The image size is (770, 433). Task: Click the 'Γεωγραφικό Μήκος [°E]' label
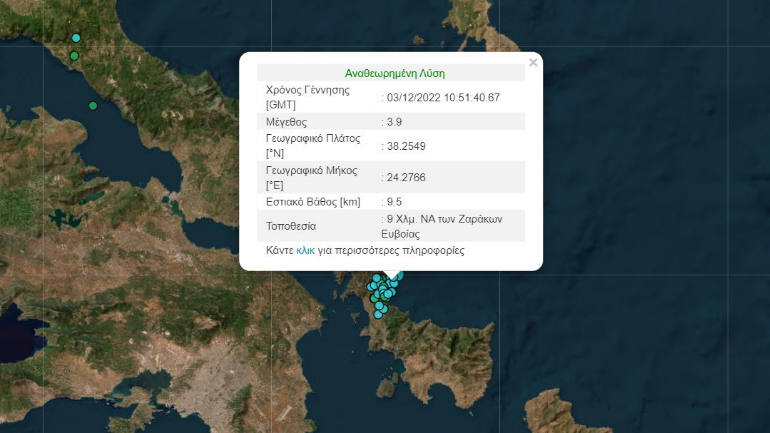point(313,177)
